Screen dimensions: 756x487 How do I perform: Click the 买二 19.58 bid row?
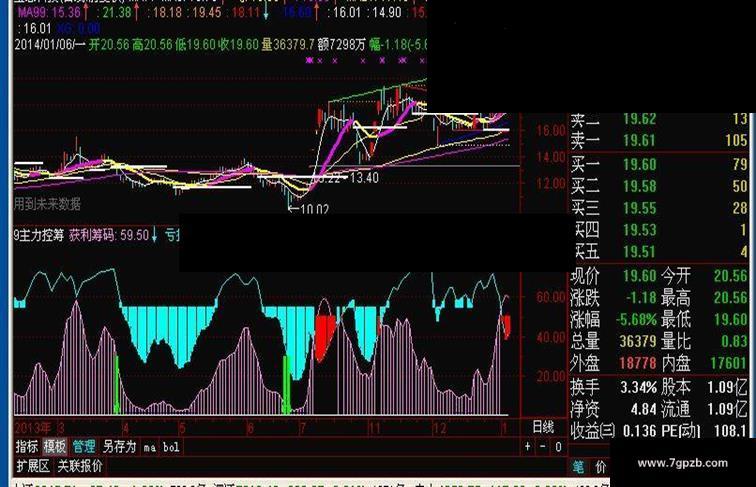[x=659, y=186]
